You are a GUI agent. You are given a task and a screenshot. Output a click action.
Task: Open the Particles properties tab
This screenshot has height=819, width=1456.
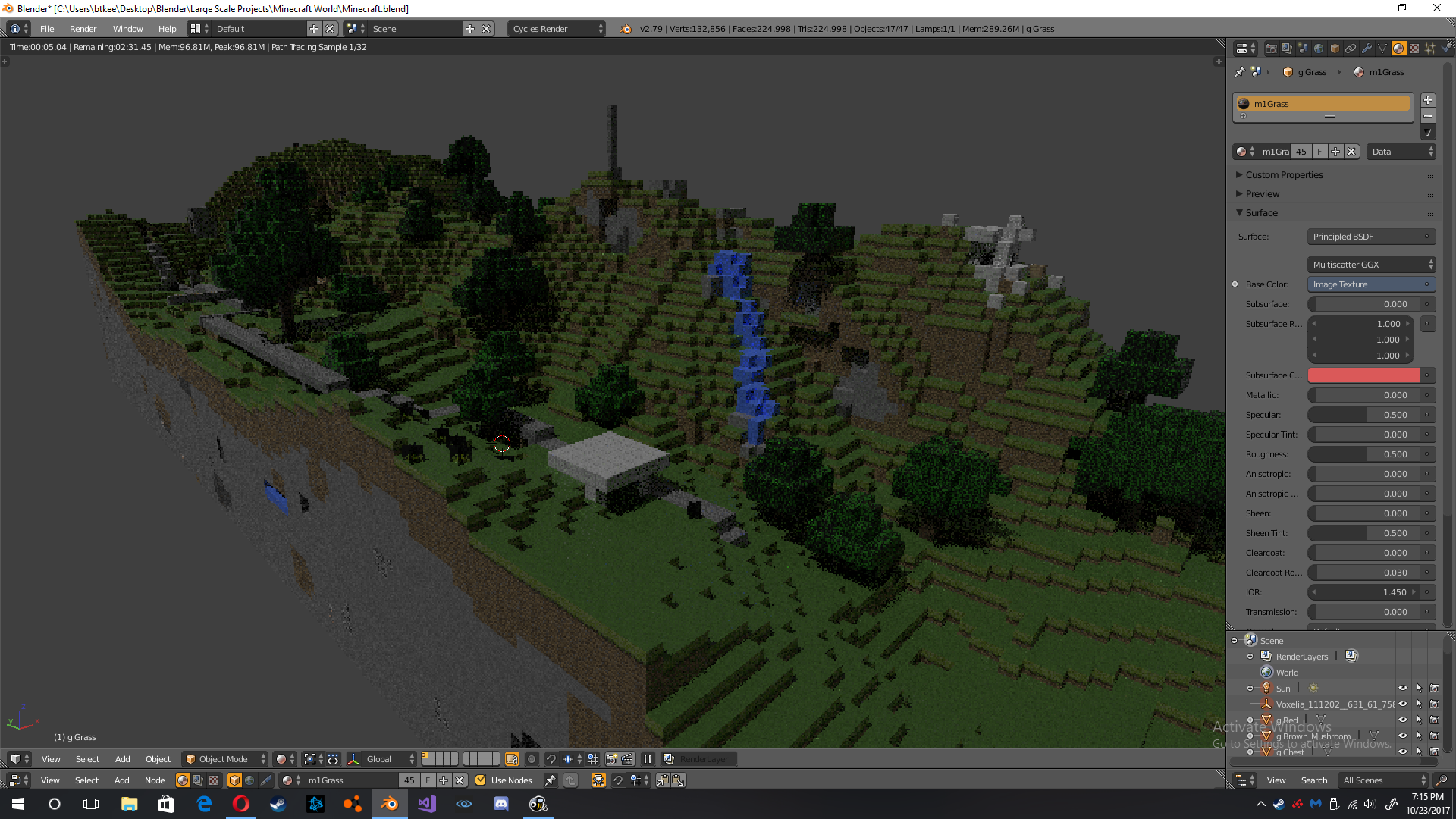[1430, 49]
